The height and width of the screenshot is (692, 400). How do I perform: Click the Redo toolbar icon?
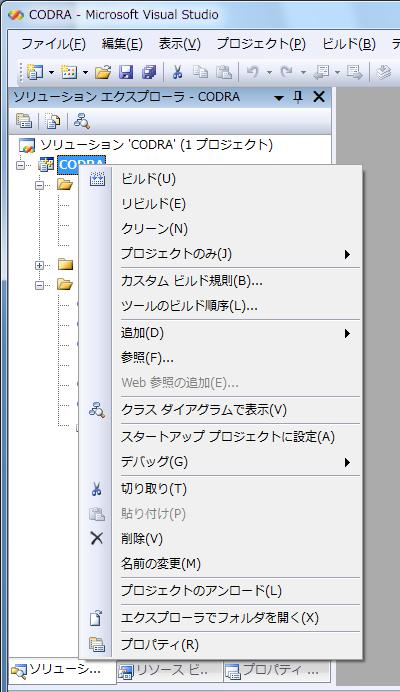286,72
